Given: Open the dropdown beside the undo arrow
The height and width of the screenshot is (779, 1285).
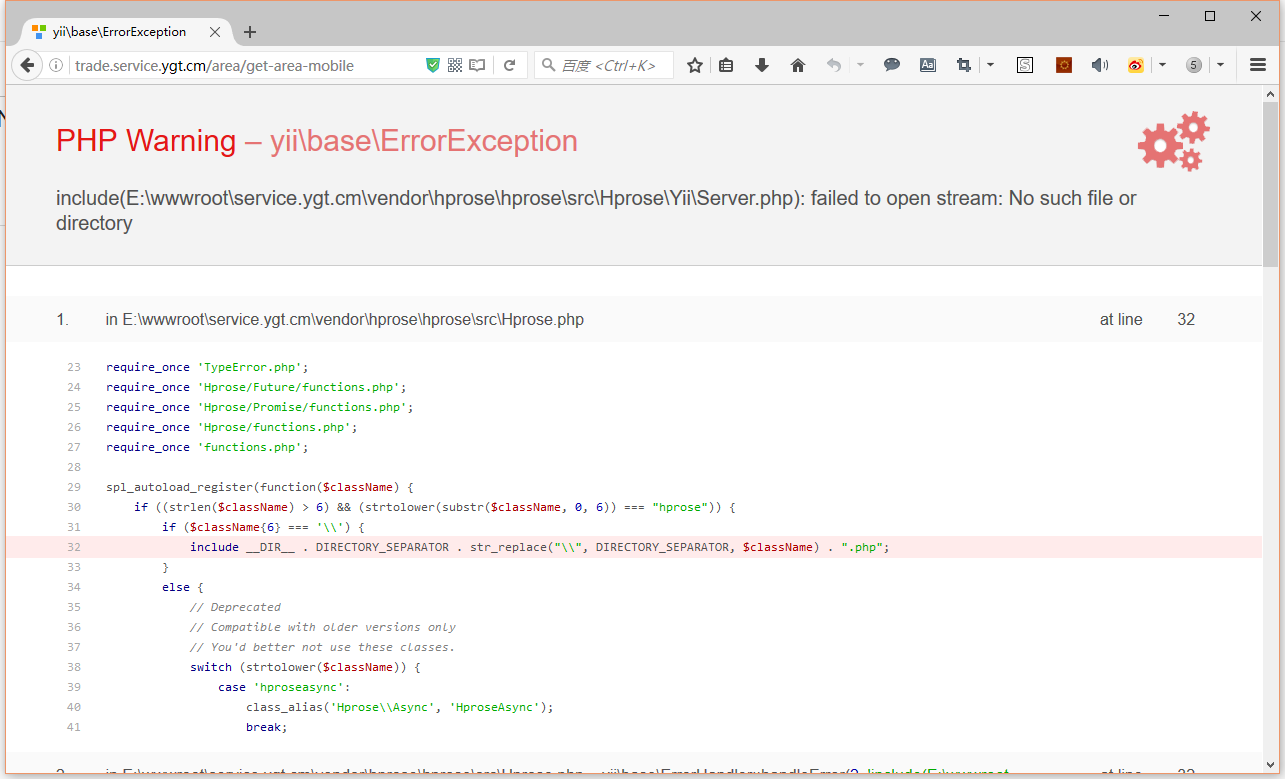Looking at the screenshot, I should 860,65.
